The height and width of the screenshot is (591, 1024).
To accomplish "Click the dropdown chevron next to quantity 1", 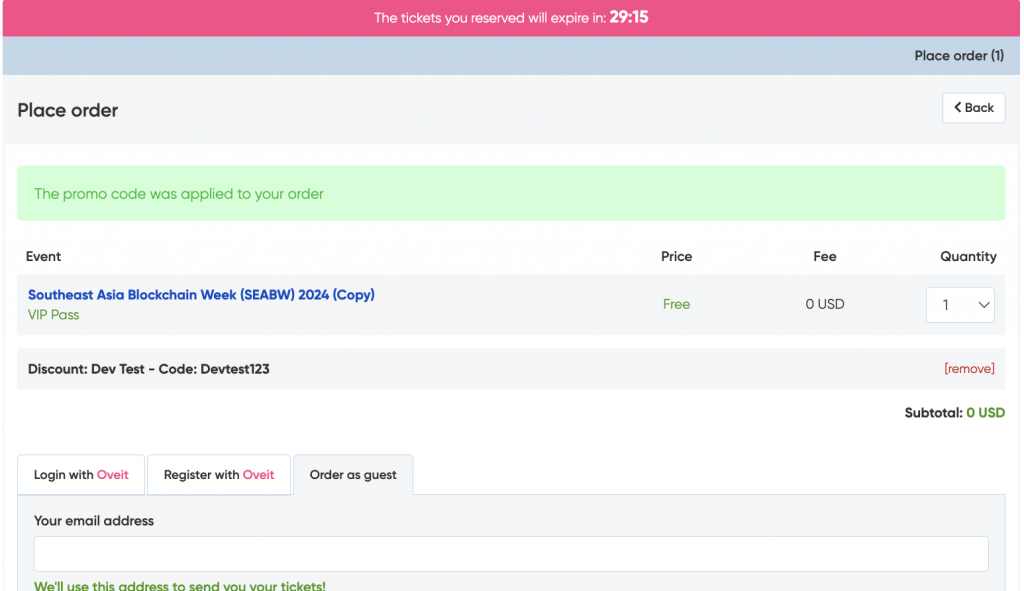I will tap(982, 304).
